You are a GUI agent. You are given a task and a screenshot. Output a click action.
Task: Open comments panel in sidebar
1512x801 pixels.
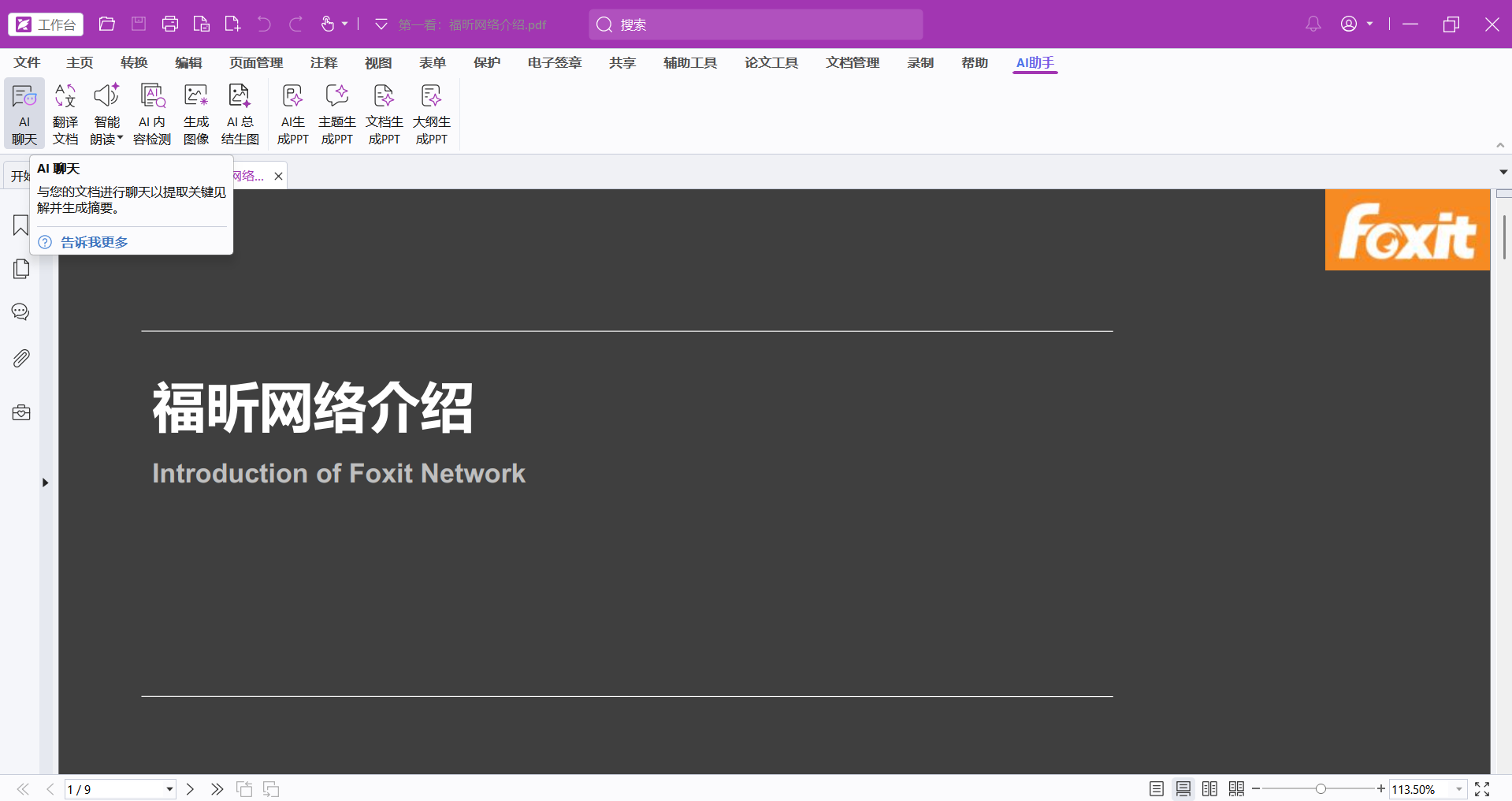click(20, 312)
